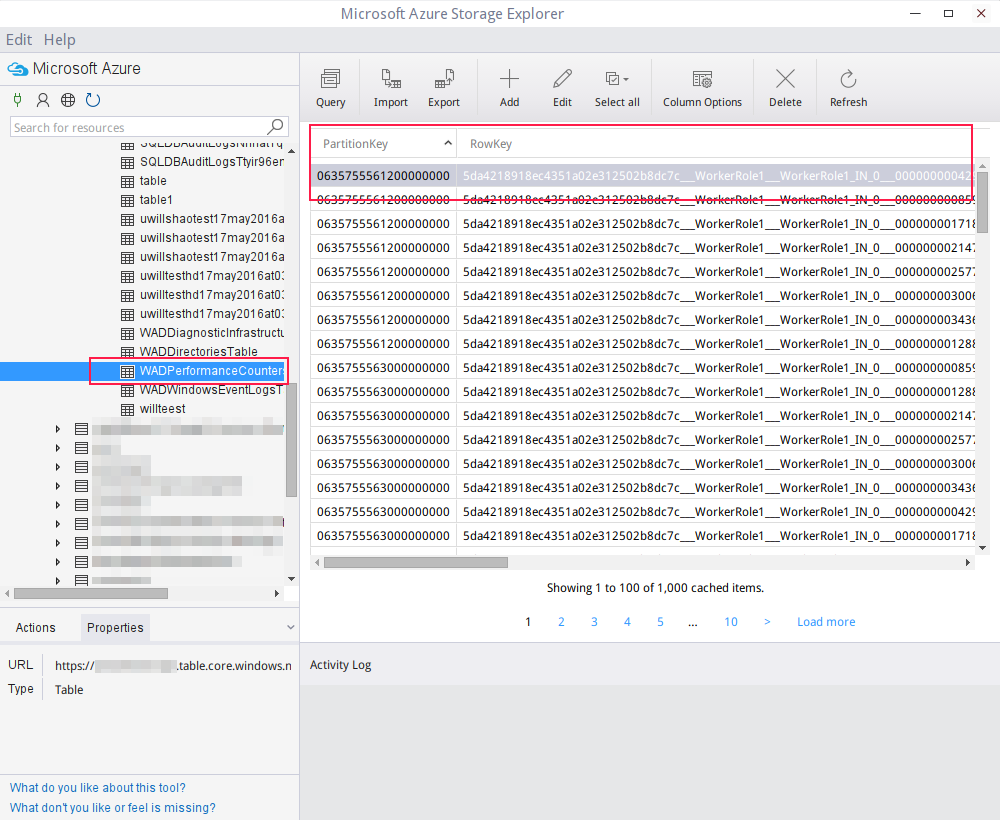Screen dimensions: 1000x820
Task: Go to page 2 of results
Action: click(x=561, y=622)
